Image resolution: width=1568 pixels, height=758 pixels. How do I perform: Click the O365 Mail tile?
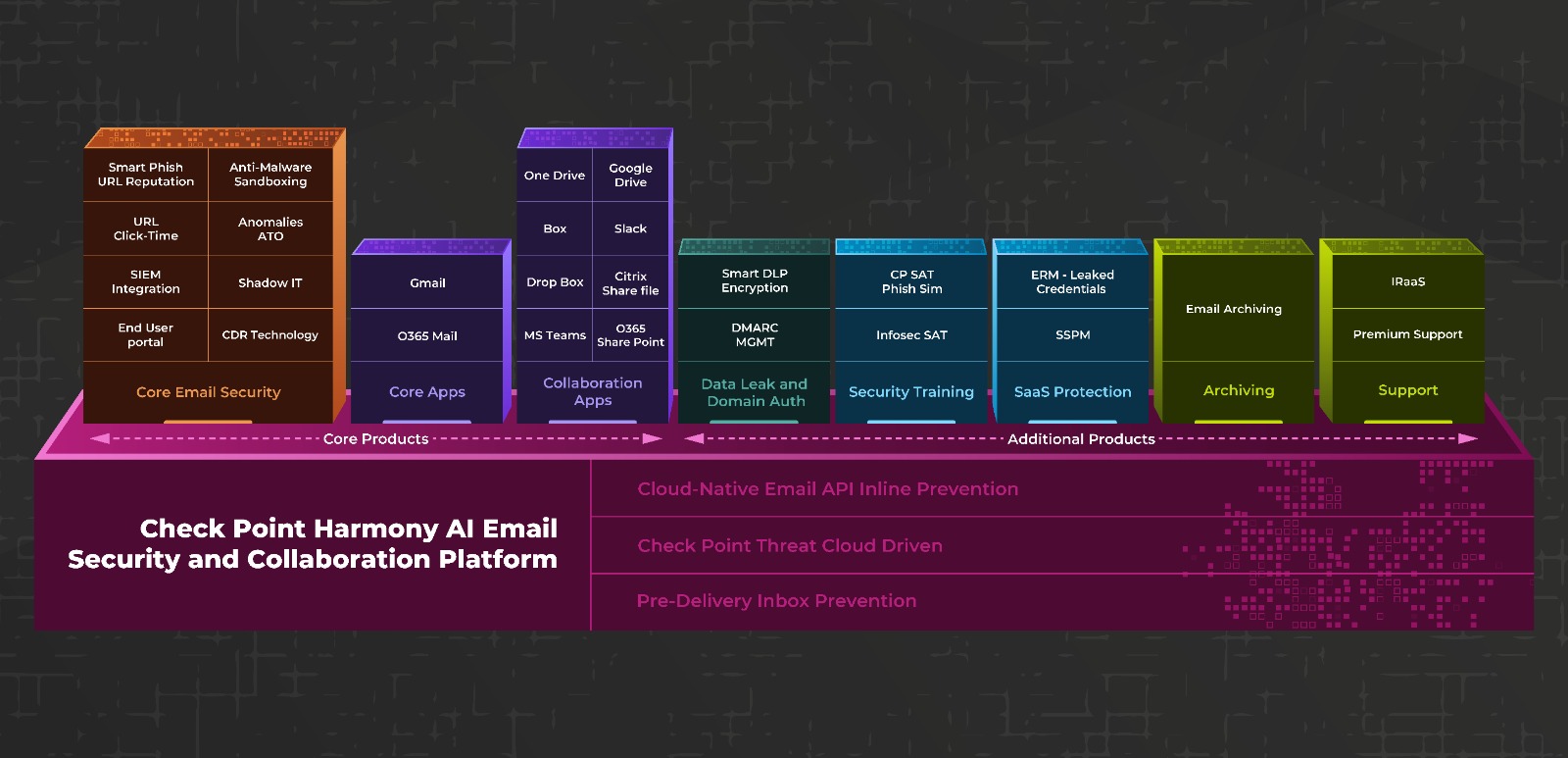(427, 335)
